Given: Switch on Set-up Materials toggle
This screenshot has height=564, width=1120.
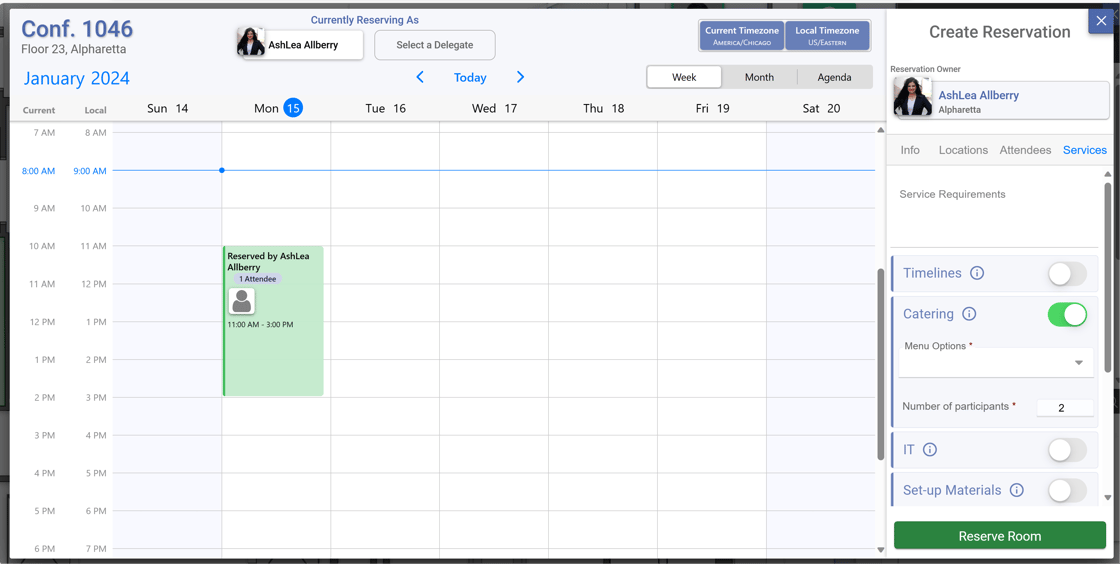Looking at the screenshot, I should (1066, 490).
